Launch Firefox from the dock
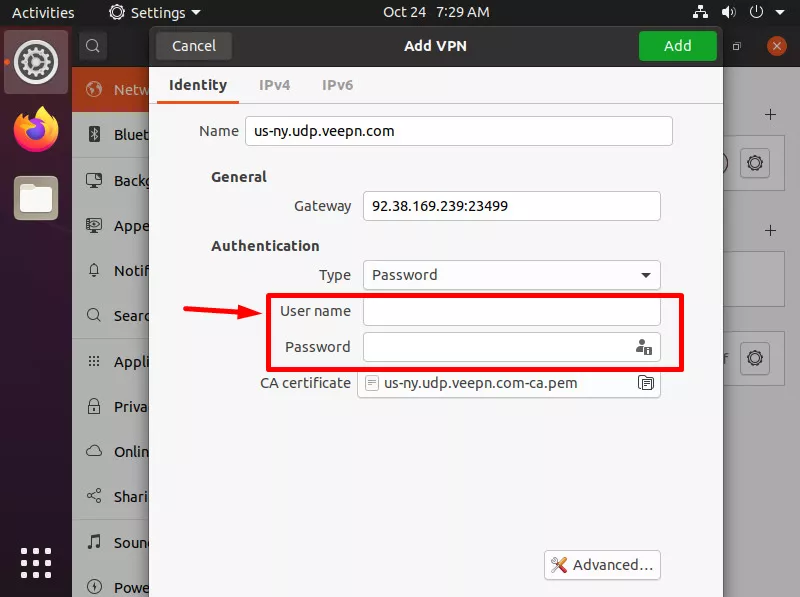Image resolution: width=800 pixels, height=597 pixels. 36,130
